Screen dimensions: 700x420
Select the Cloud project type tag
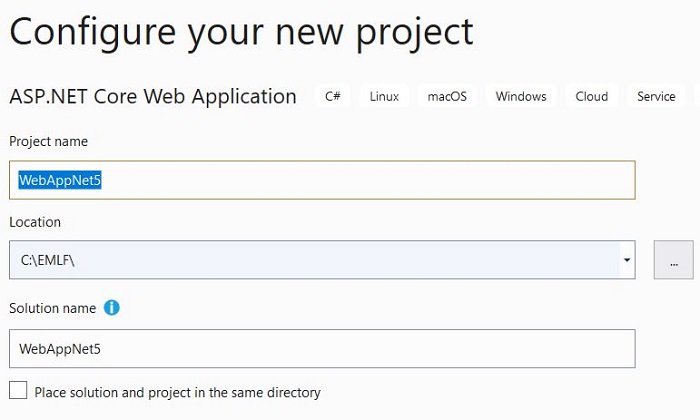point(592,97)
